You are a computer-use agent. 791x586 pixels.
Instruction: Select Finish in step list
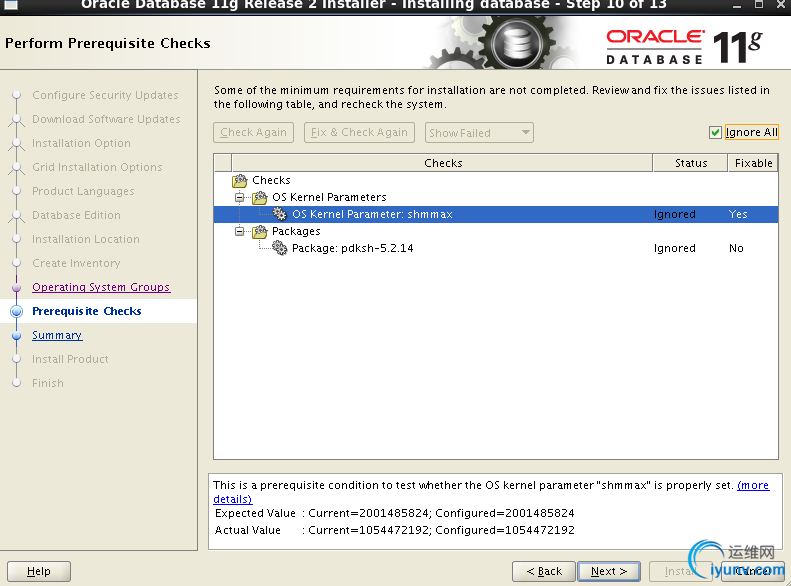[x=48, y=383]
